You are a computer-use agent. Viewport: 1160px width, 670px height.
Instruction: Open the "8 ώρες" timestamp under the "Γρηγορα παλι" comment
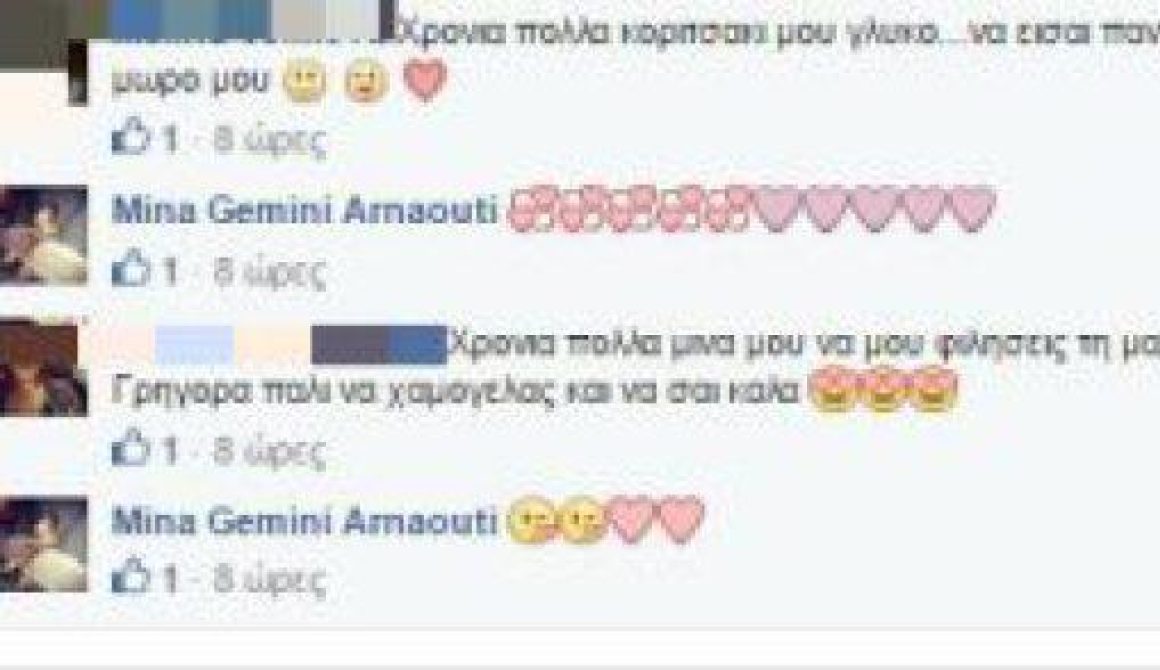pos(270,450)
